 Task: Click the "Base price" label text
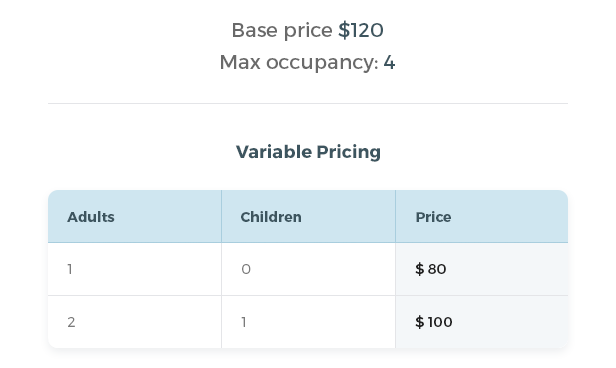[282, 31]
